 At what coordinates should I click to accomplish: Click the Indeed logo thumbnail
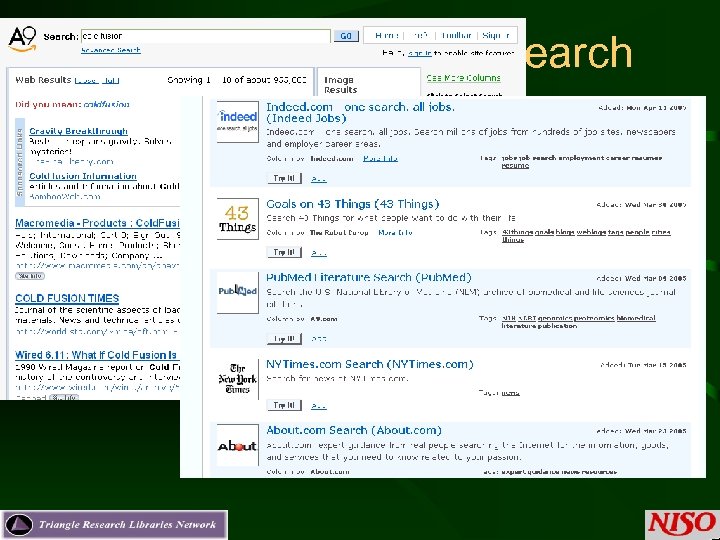coord(237,122)
